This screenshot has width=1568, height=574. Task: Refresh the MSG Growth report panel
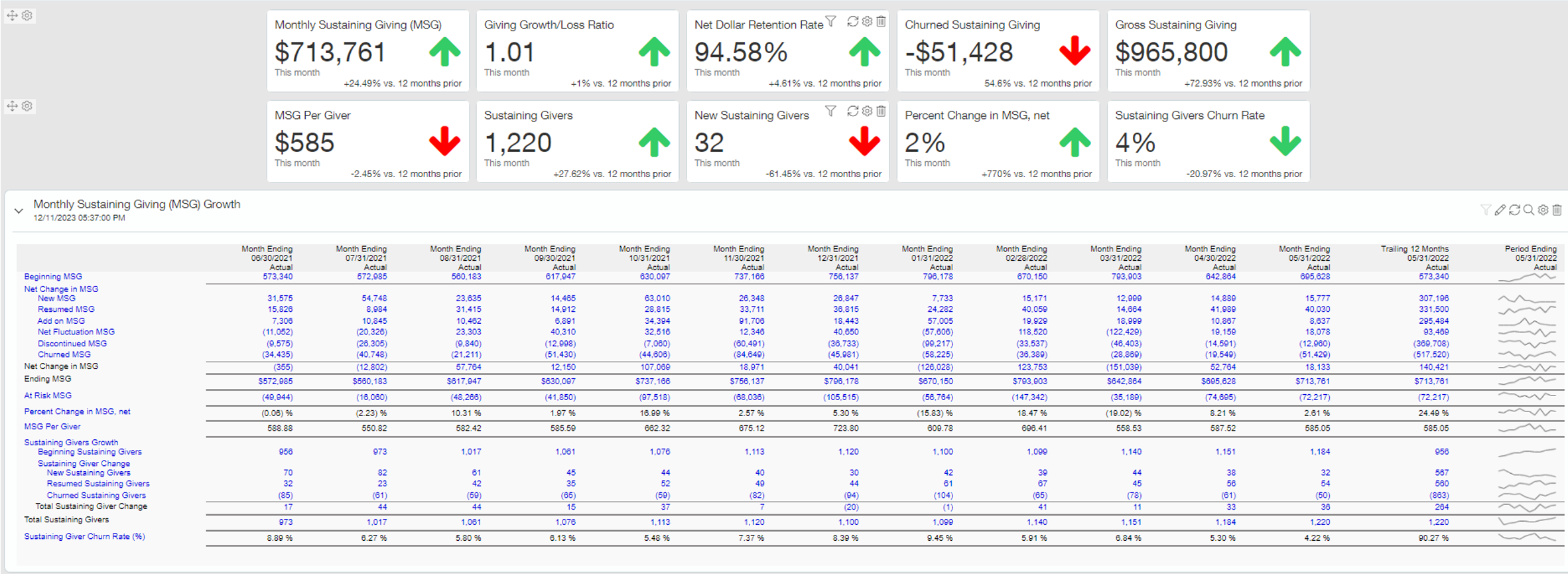pyautogui.click(x=1514, y=210)
